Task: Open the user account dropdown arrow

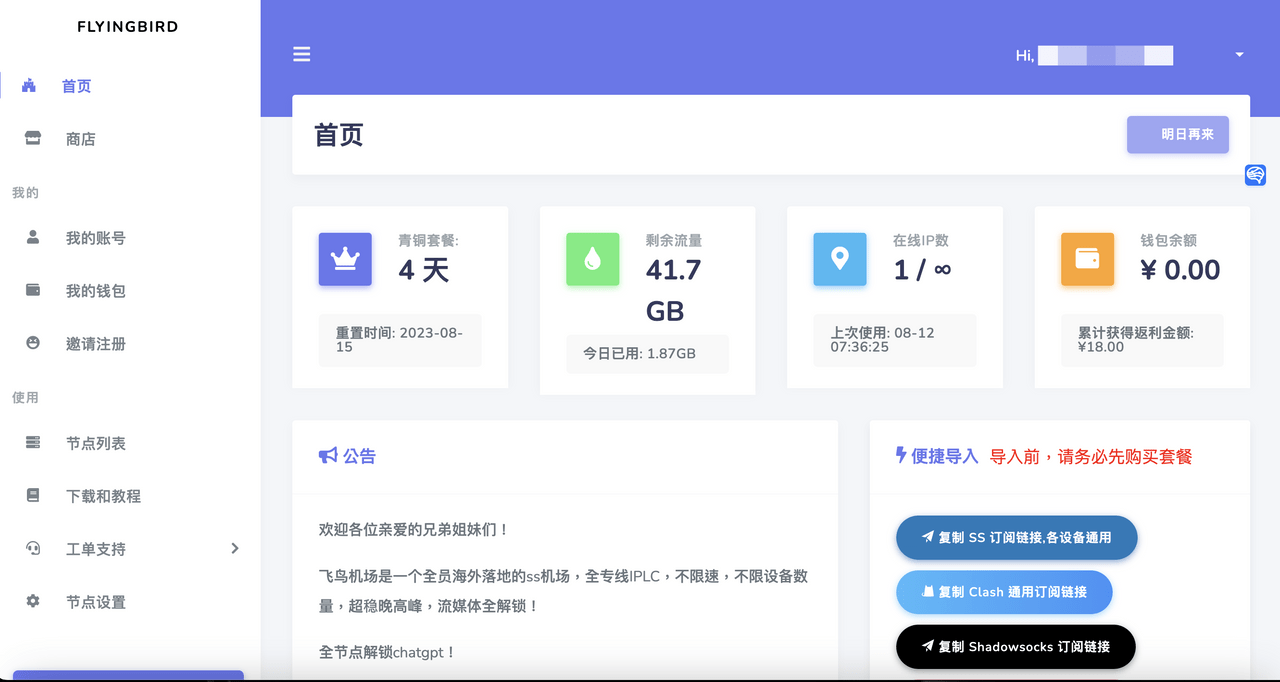Action: pos(1239,55)
